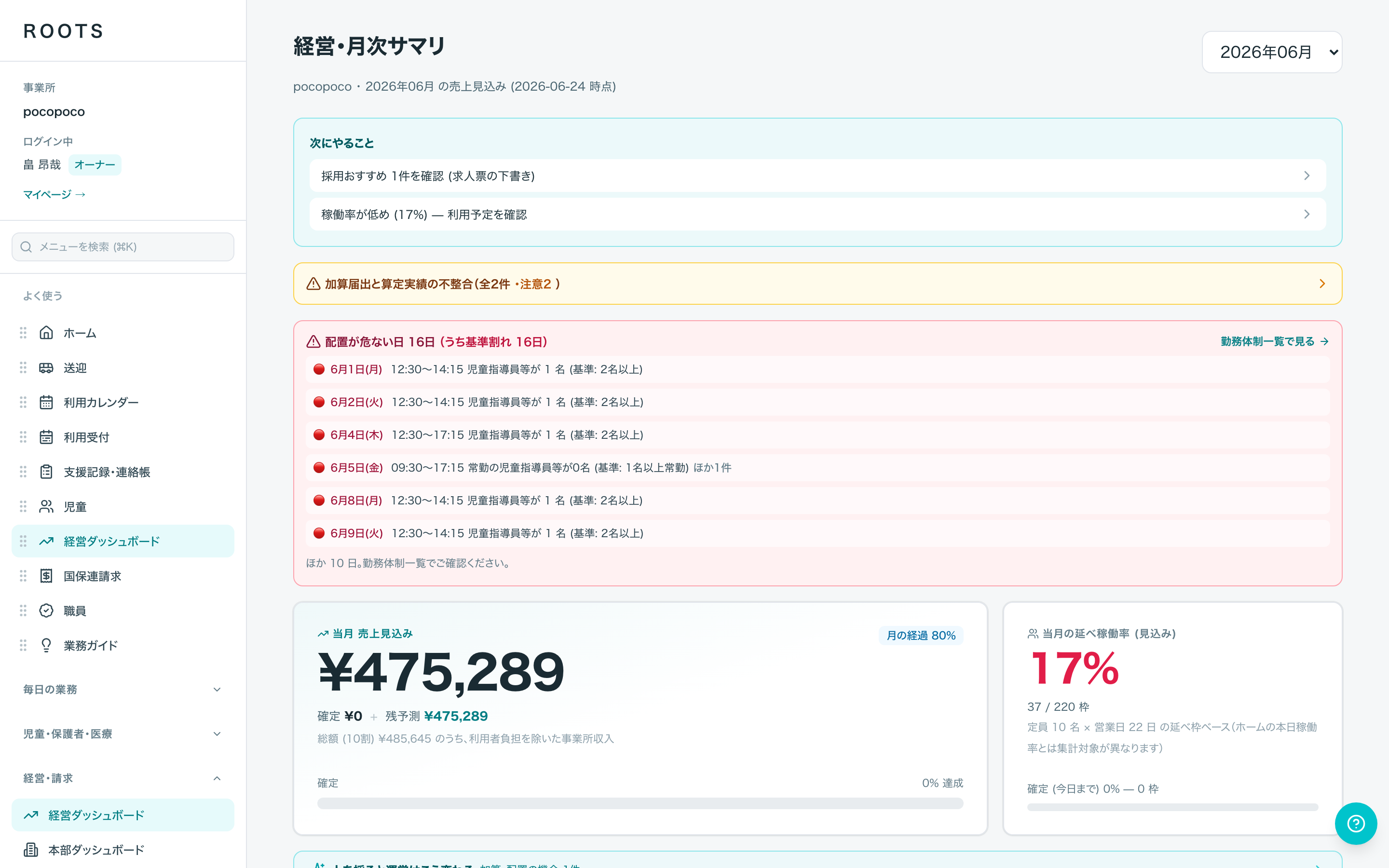Click the 職員 check-badge icon
The height and width of the screenshot is (868, 1389).
coord(46,611)
